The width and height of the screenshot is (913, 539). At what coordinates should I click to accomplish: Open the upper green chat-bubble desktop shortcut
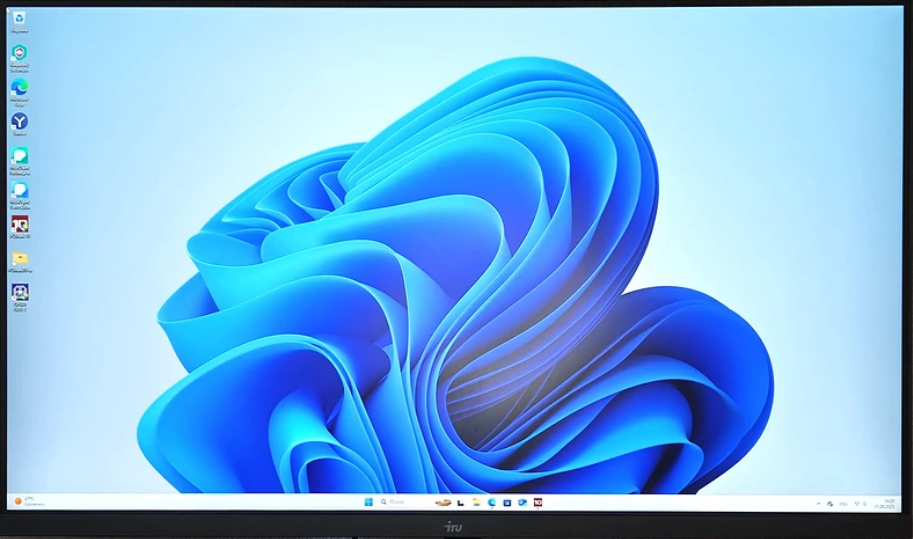coord(19,156)
